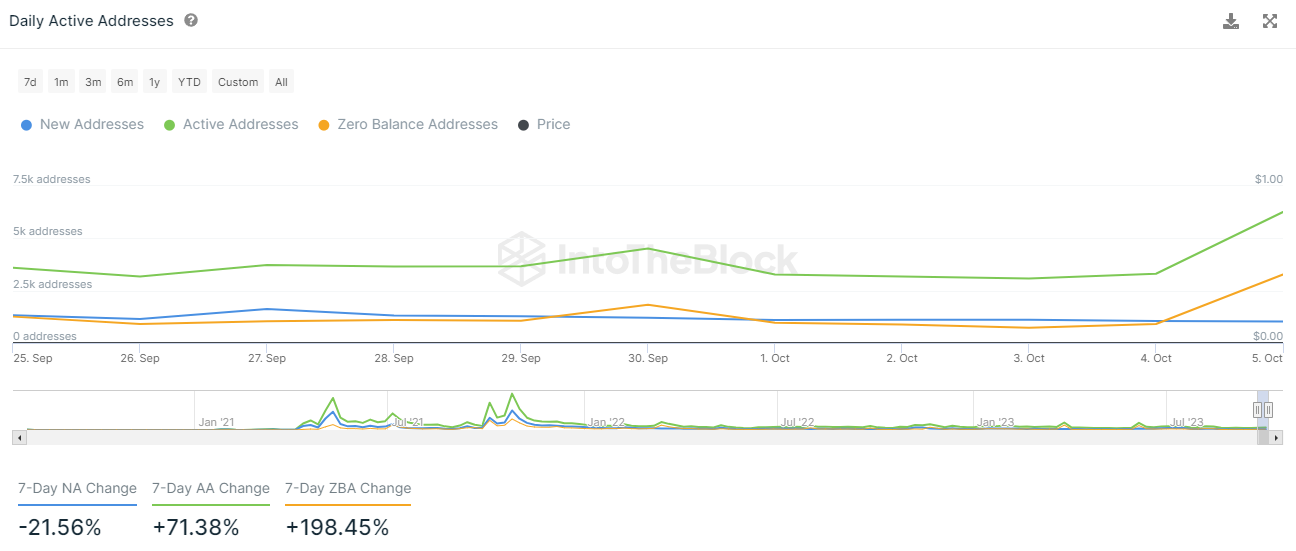Image resolution: width=1296 pixels, height=551 pixels.
Task: Toggle Zero Balance Addresses series
Action: pyautogui.click(x=407, y=125)
